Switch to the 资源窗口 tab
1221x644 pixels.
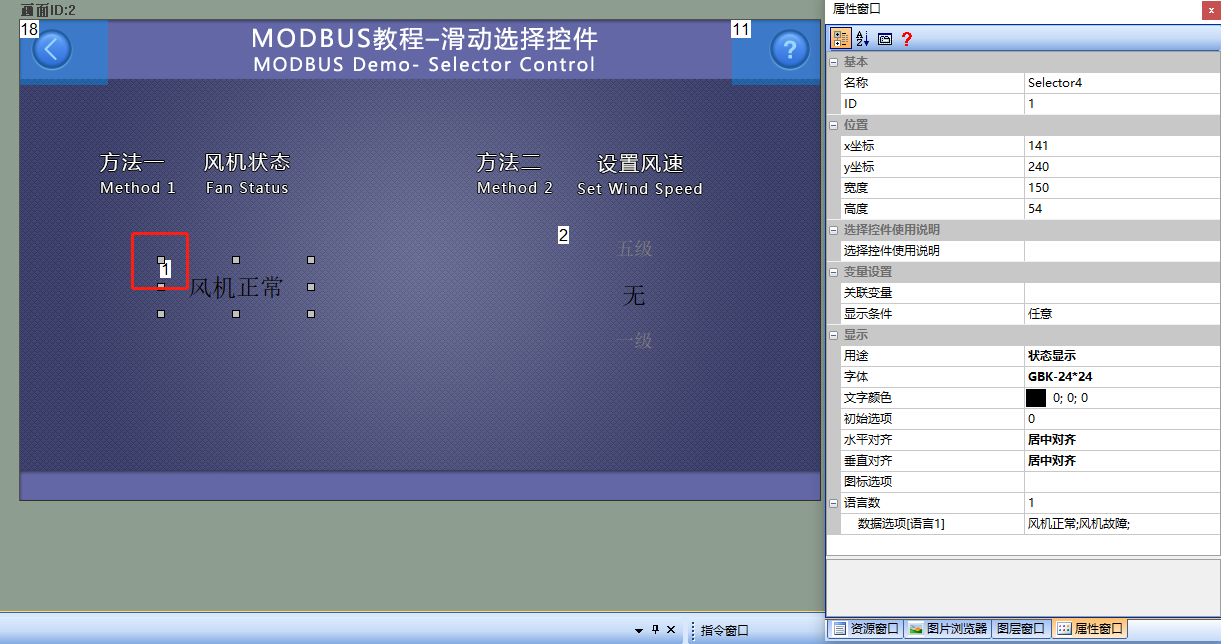[866, 629]
